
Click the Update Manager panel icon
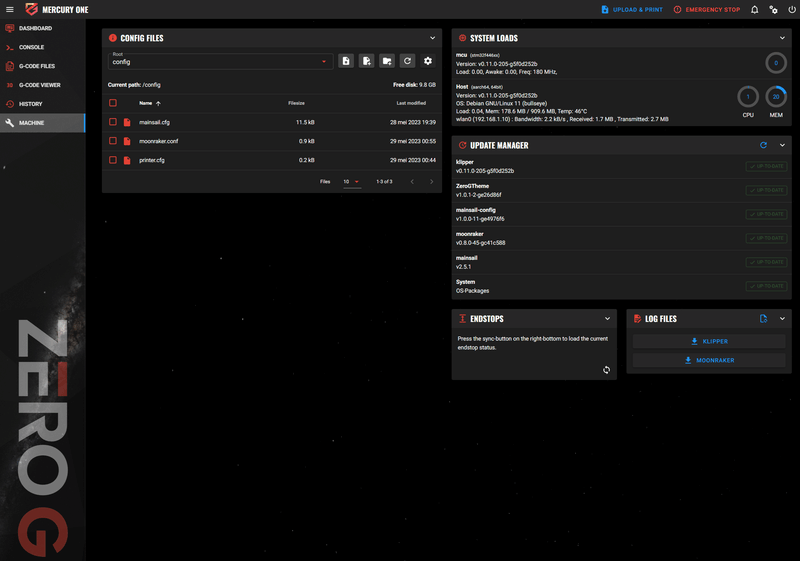462,145
